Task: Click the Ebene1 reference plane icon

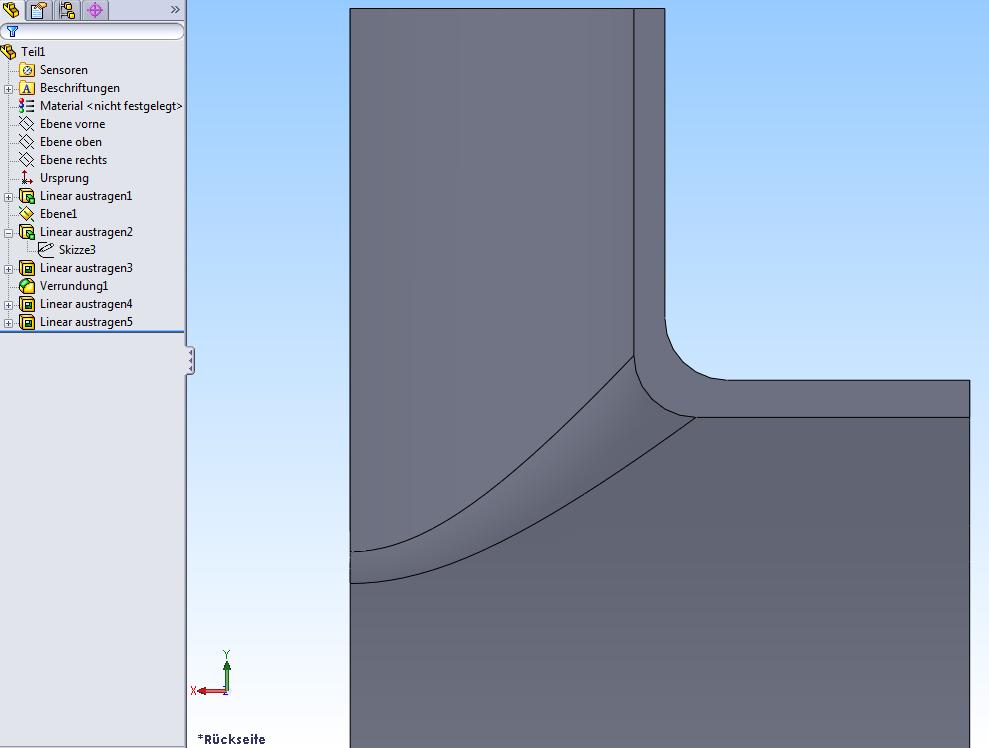Action: pyautogui.click(x=26, y=214)
